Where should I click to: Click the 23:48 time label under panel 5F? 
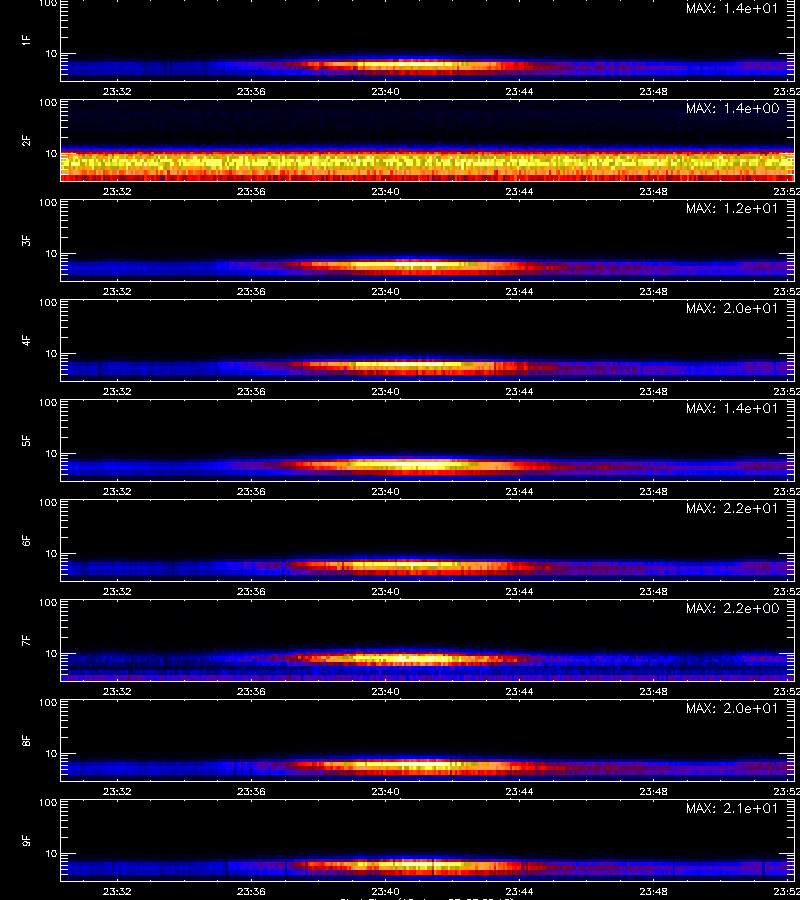click(653, 491)
